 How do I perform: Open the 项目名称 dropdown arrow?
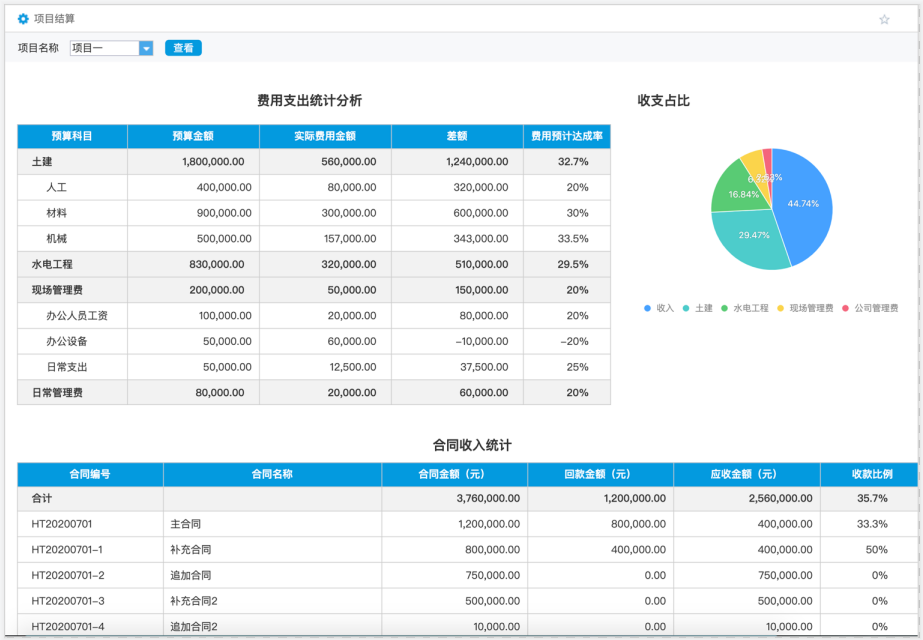[x=146, y=48]
